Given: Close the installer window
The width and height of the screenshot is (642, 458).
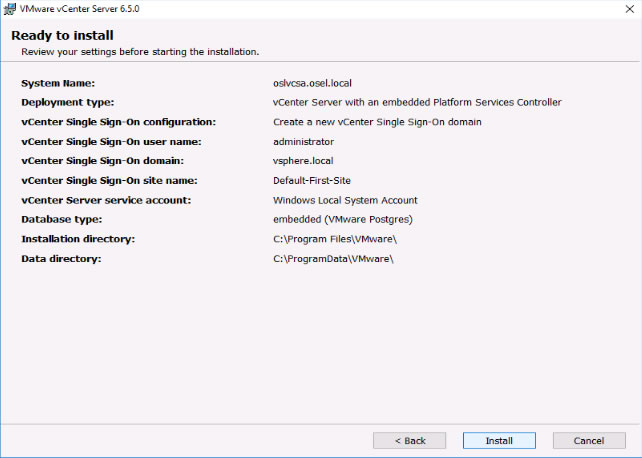Looking at the screenshot, I should click(630, 9).
